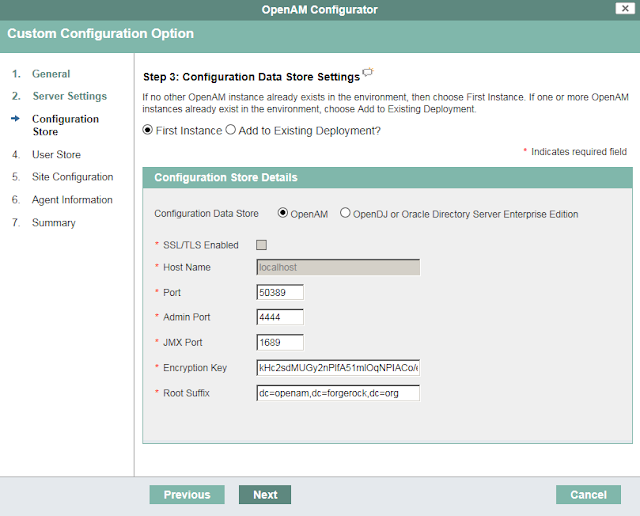Select the First Instance radio button
The image size is (640, 516).
(149, 130)
